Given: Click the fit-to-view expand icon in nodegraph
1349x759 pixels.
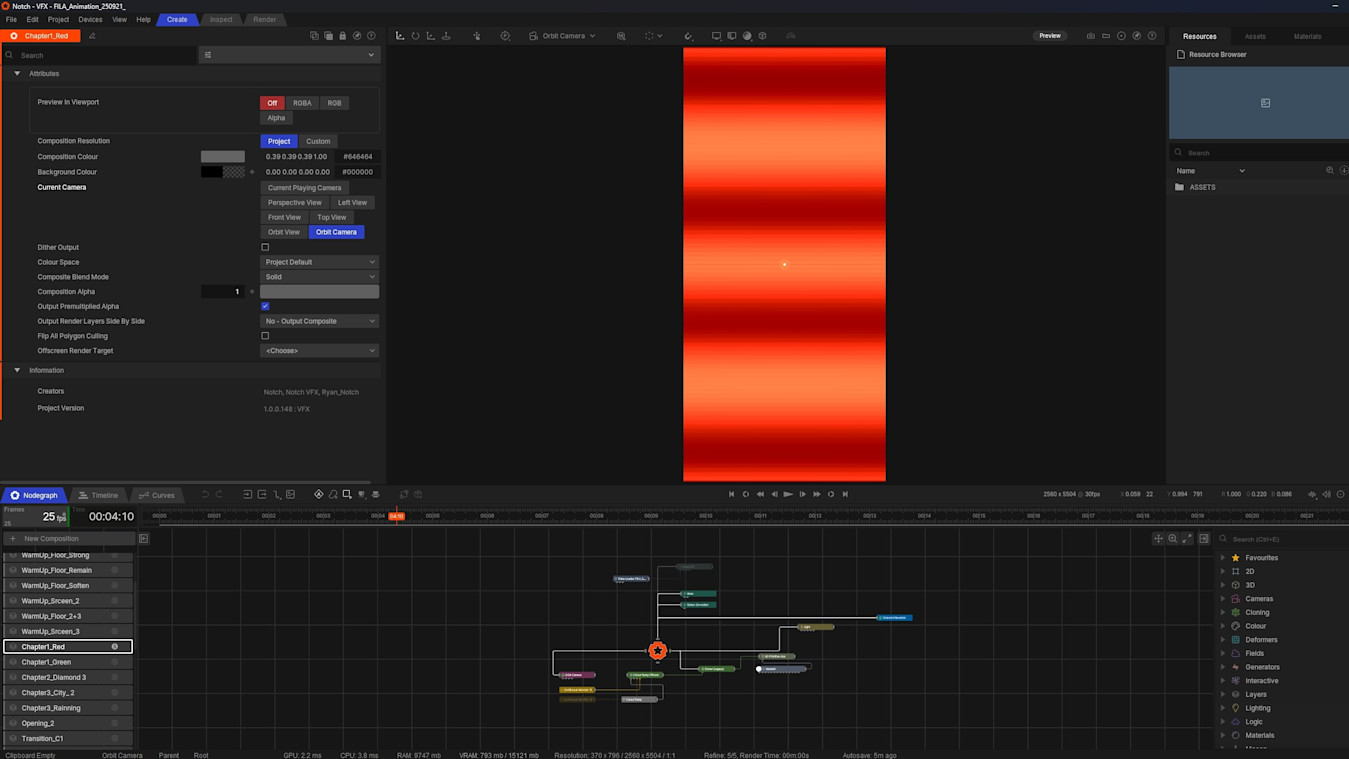Looking at the screenshot, I should coord(1188,539).
